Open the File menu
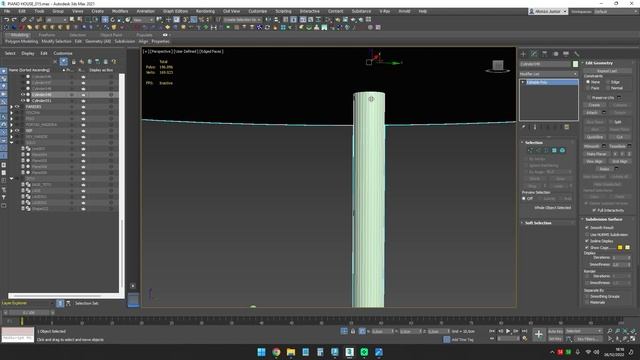This screenshot has height=360, width=640. tap(7, 11)
